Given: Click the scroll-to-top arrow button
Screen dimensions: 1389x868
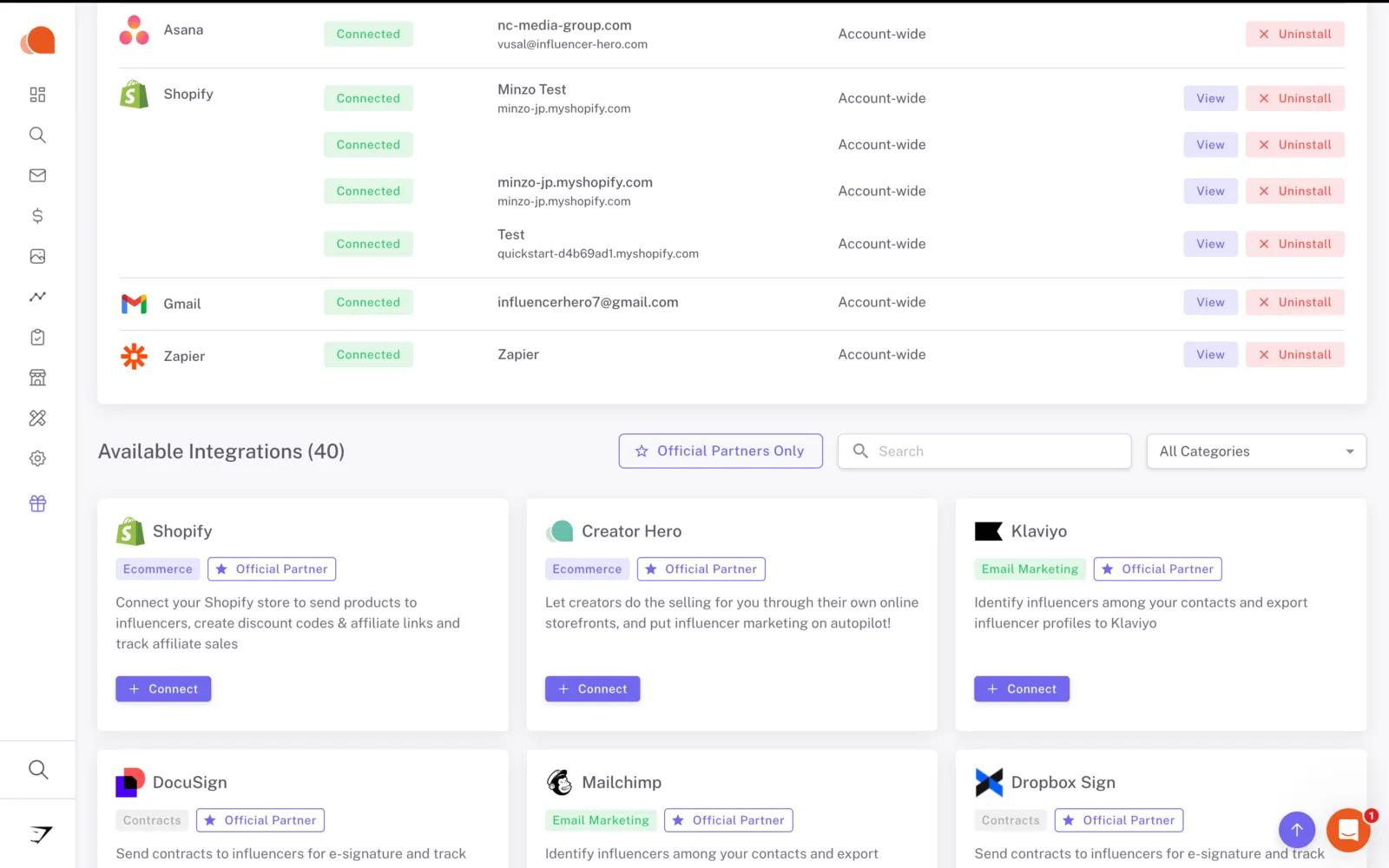Looking at the screenshot, I should pyautogui.click(x=1296, y=830).
